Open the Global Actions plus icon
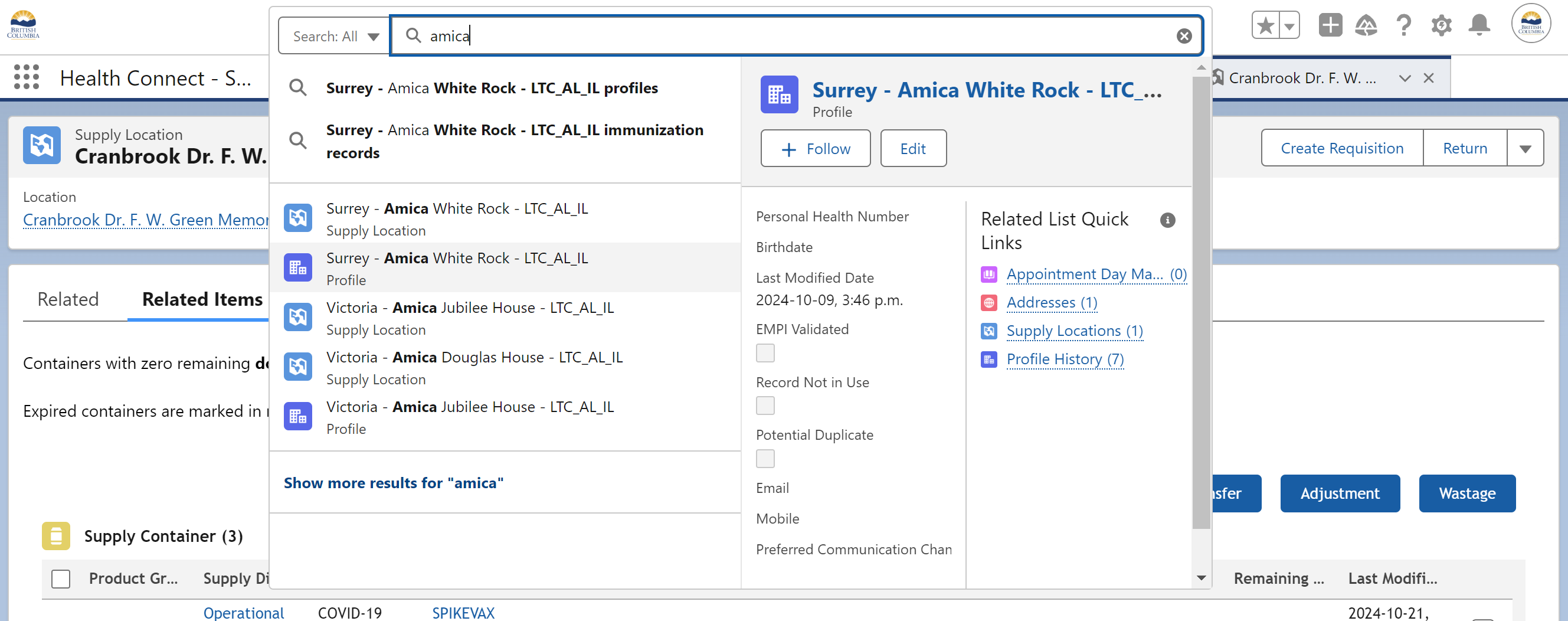 pyautogui.click(x=1330, y=25)
